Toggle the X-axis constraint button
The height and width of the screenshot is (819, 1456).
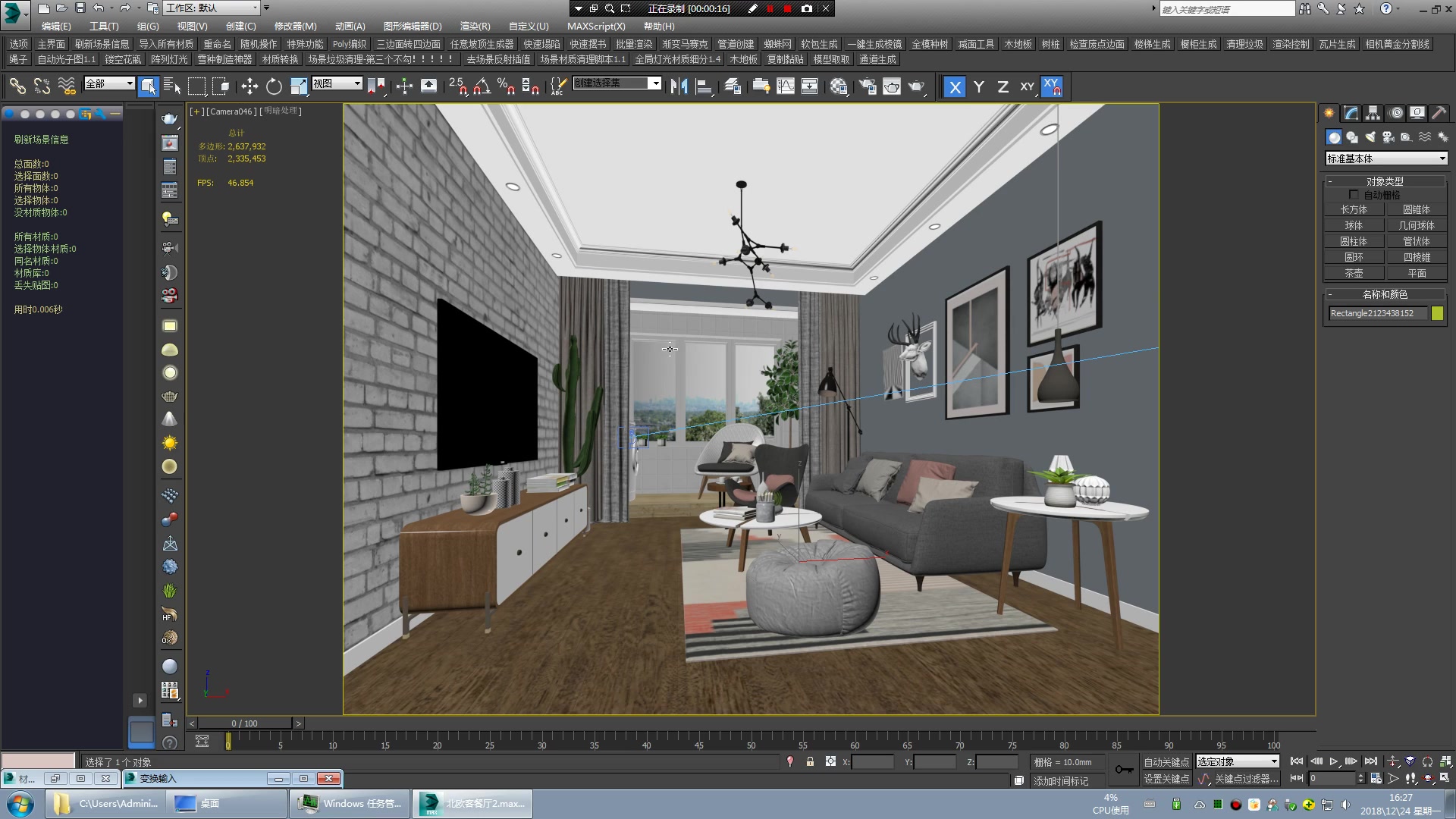point(955,86)
